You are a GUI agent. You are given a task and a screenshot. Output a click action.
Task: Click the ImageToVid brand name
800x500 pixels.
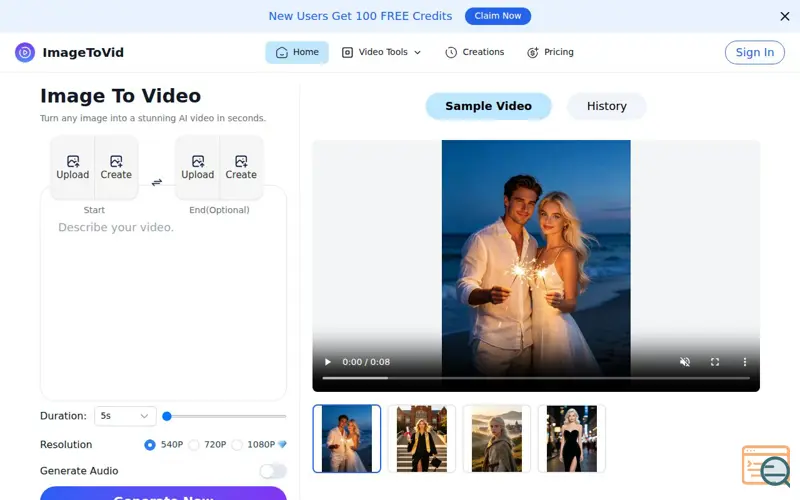tap(83, 53)
